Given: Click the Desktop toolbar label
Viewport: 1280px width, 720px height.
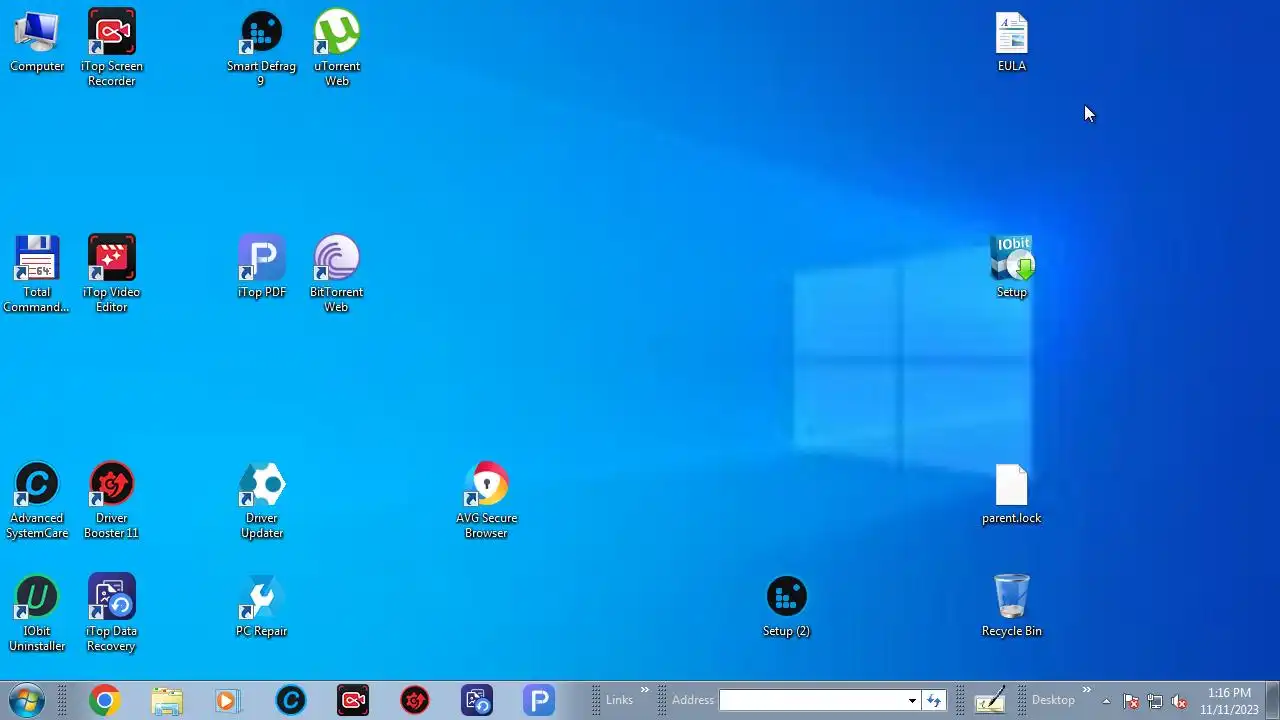Looking at the screenshot, I should pyautogui.click(x=1053, y=700).
